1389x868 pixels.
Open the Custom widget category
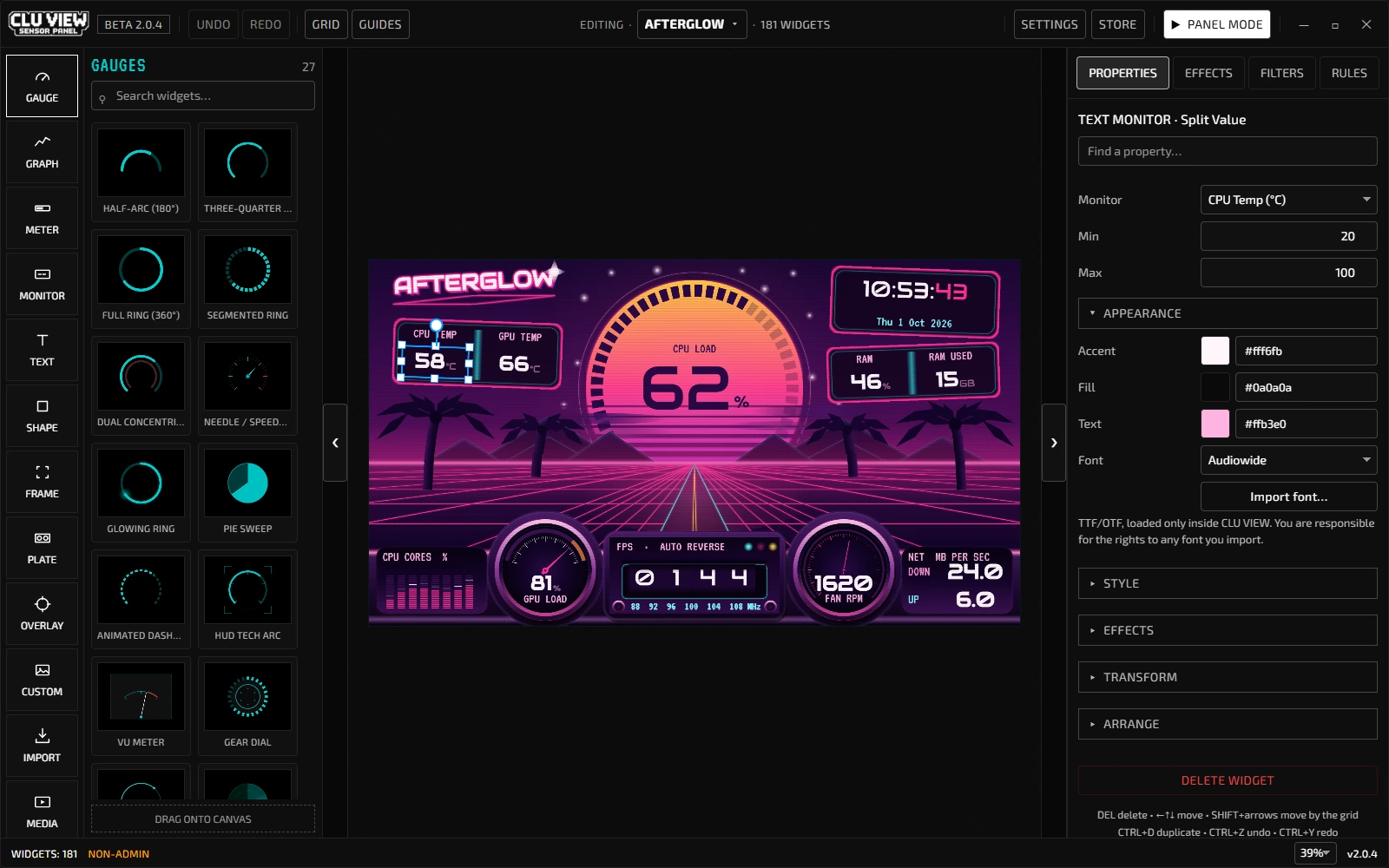coord(42,680)
